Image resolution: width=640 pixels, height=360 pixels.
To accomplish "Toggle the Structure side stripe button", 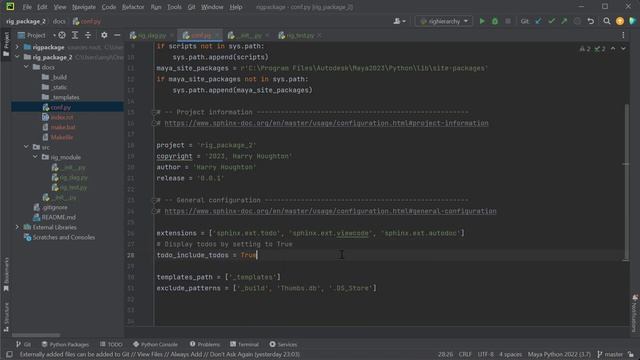I will 6,317.
